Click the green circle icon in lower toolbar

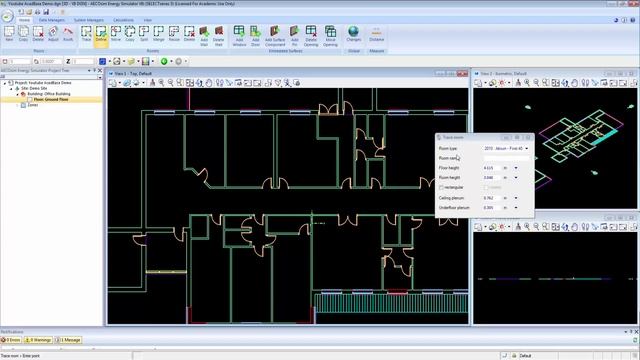click(x=164, y=61)
